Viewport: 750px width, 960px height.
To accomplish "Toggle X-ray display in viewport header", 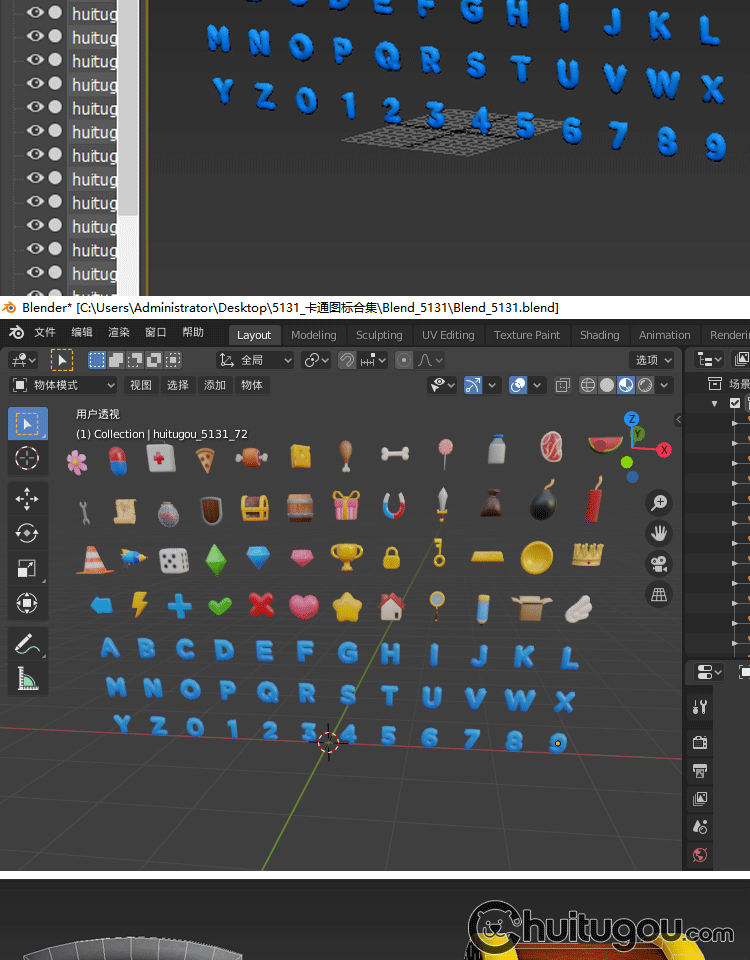I will coord(563,385).
